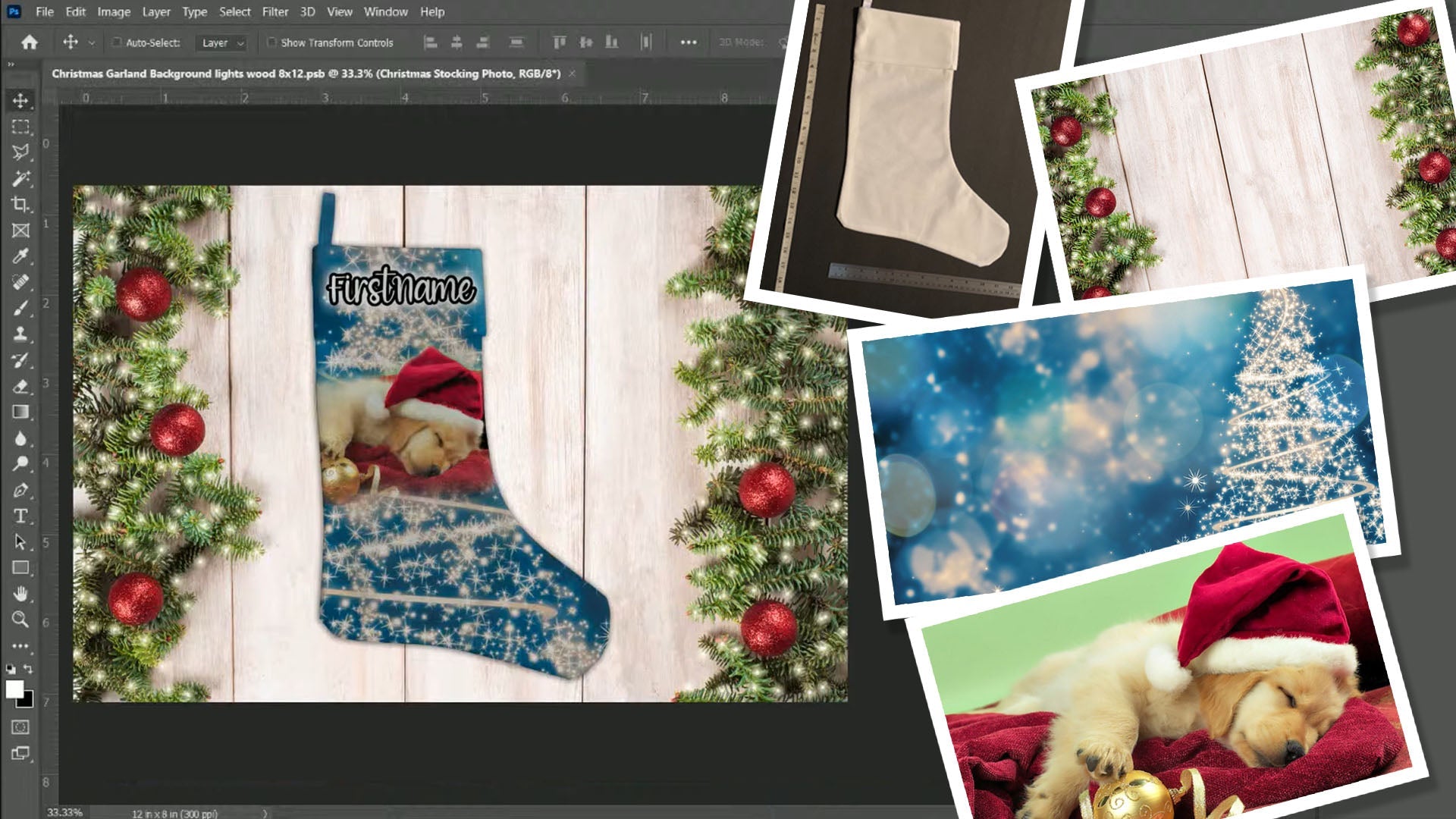The width and height of the screenshot is (1456, 819).
Task: Open the Layer dropdown next to Auto-Select
Action: coord(220,43)
